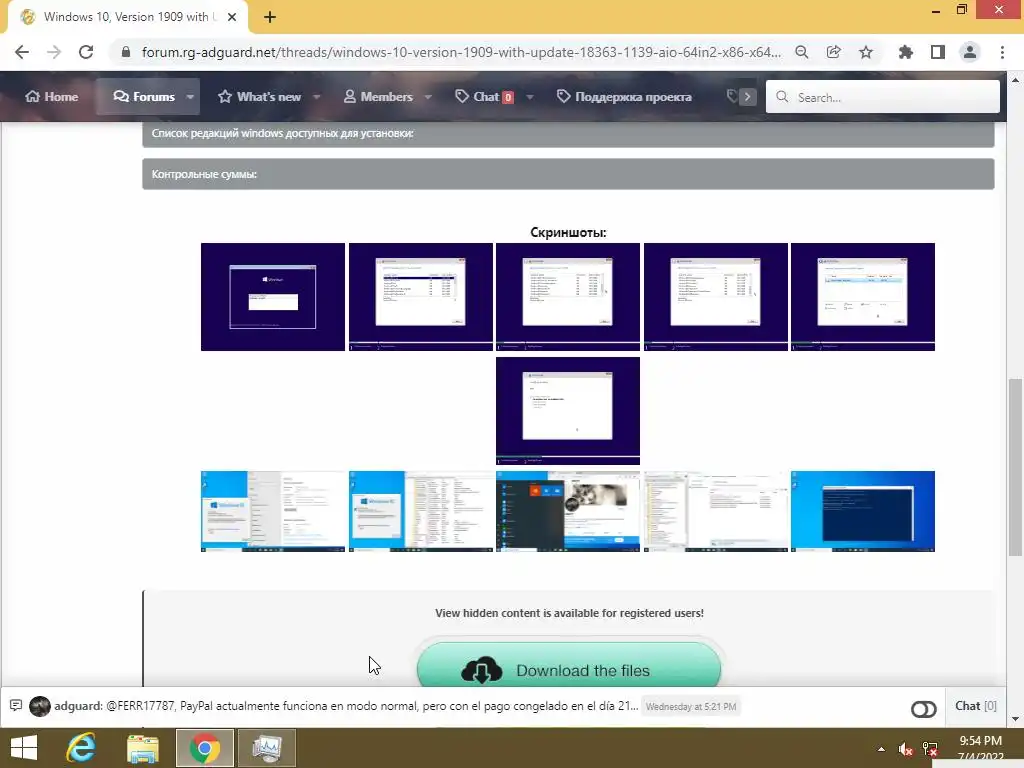The height and width of the screenshot is (768, 1024).
Task: Open the system monitor taskbar app
Action: coord(266,748)
